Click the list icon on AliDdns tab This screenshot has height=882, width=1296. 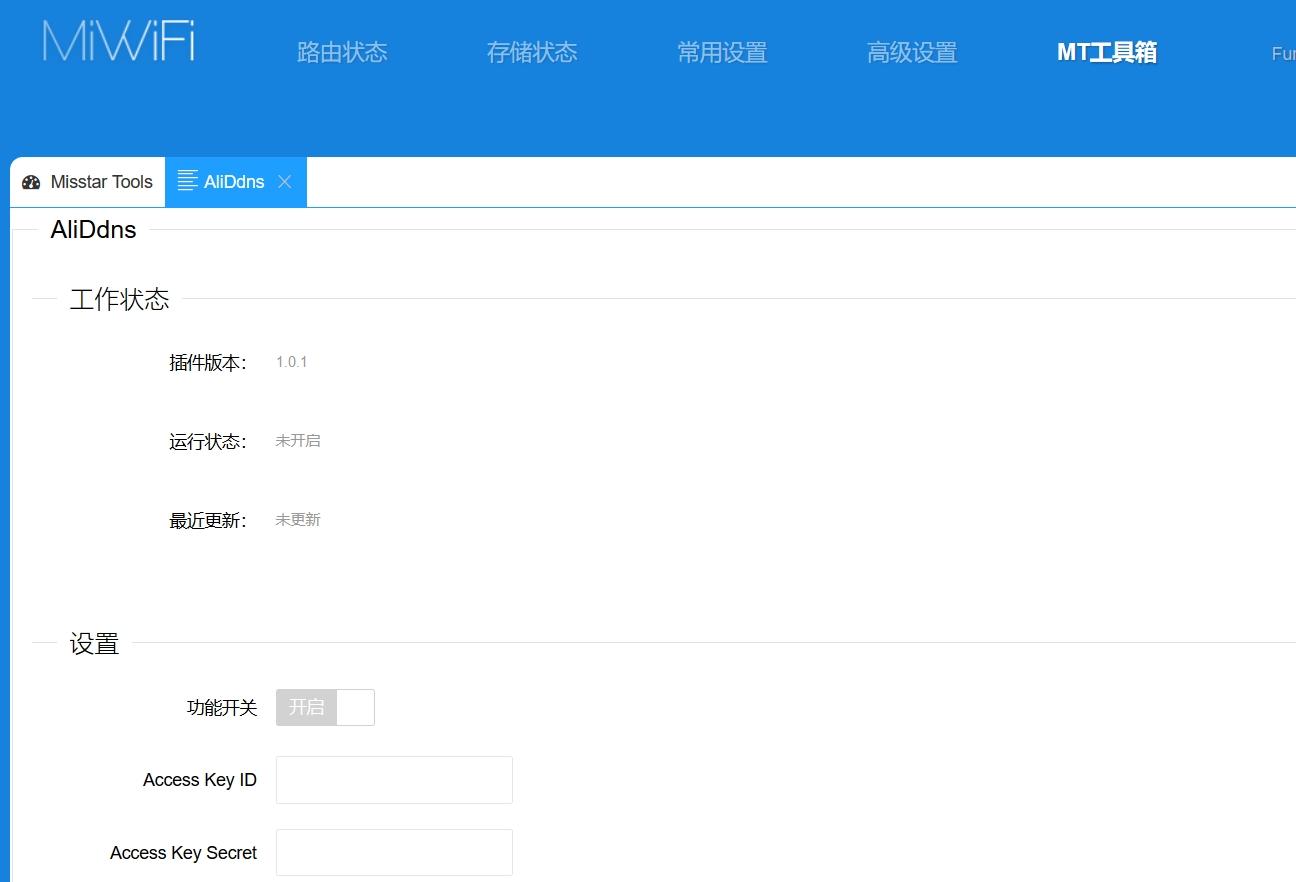point(187,181)
